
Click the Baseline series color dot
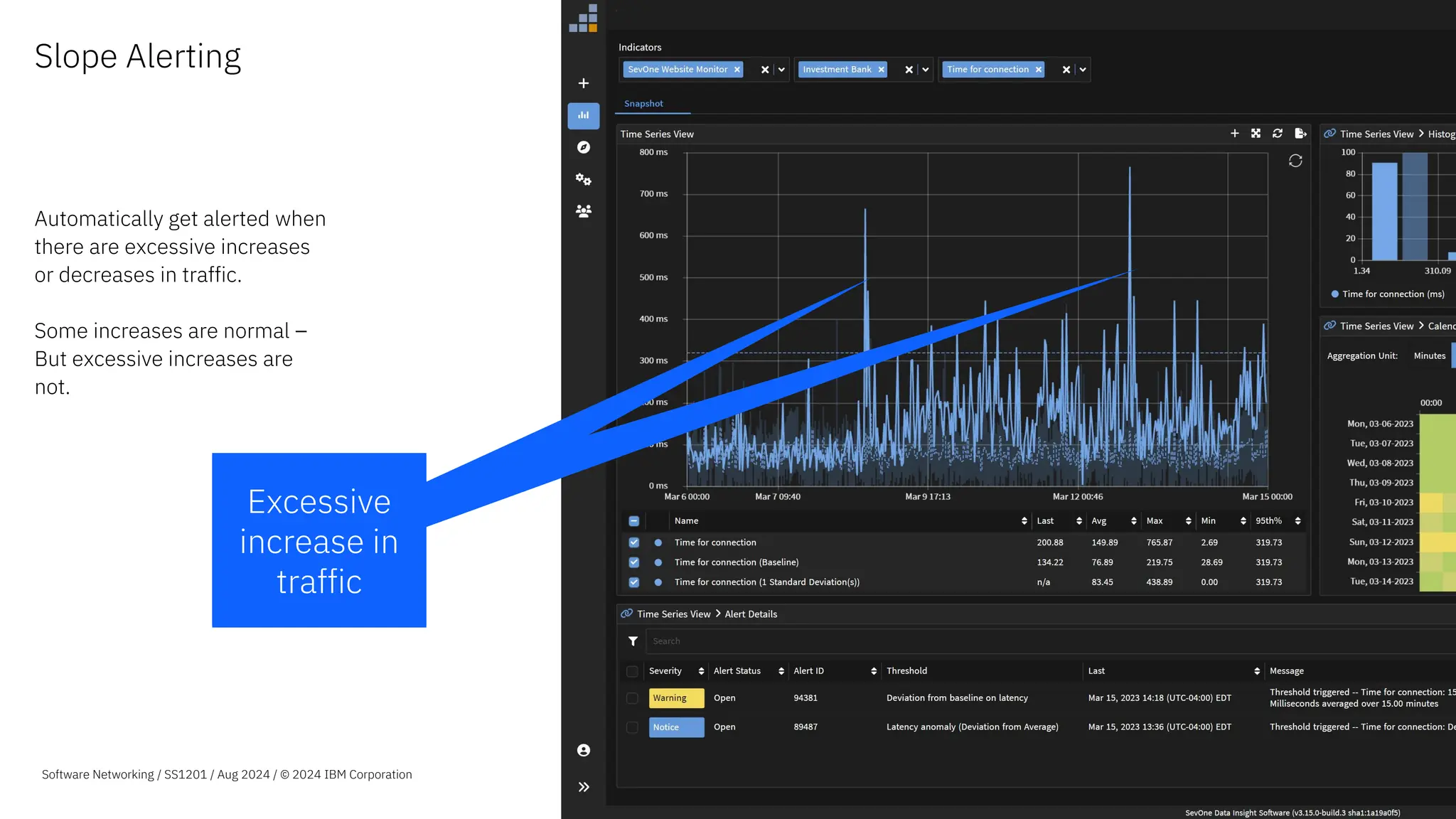[x=658, y=562]
